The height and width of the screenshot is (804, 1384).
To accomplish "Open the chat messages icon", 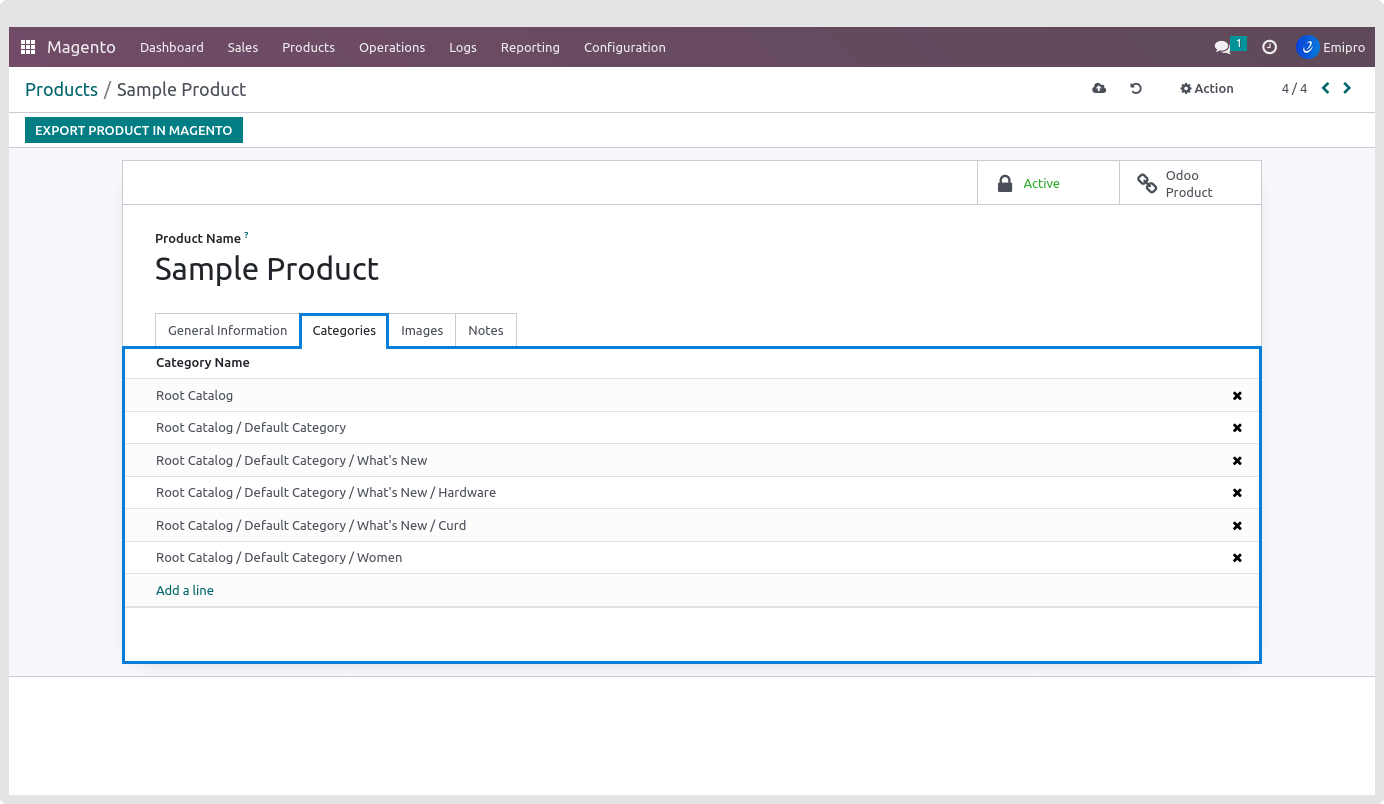I will (1222, 47).
